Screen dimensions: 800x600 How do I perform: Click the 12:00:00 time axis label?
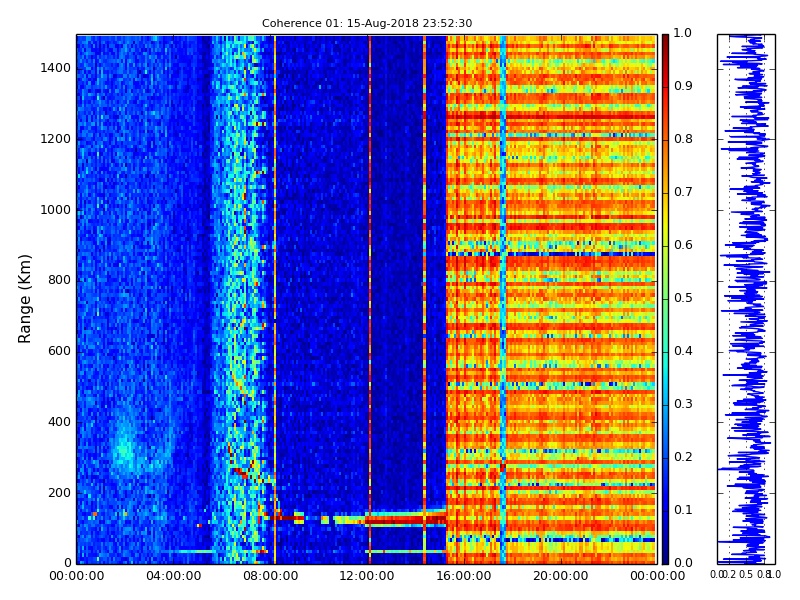pos(367,576)
